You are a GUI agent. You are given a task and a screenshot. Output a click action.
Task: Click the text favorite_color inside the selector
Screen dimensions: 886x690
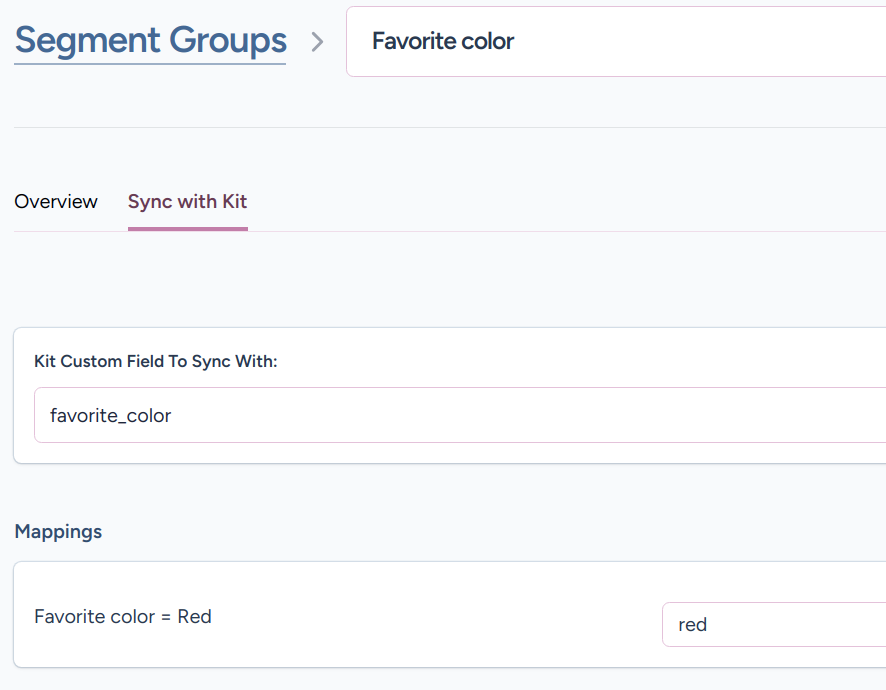pos(110,416)
